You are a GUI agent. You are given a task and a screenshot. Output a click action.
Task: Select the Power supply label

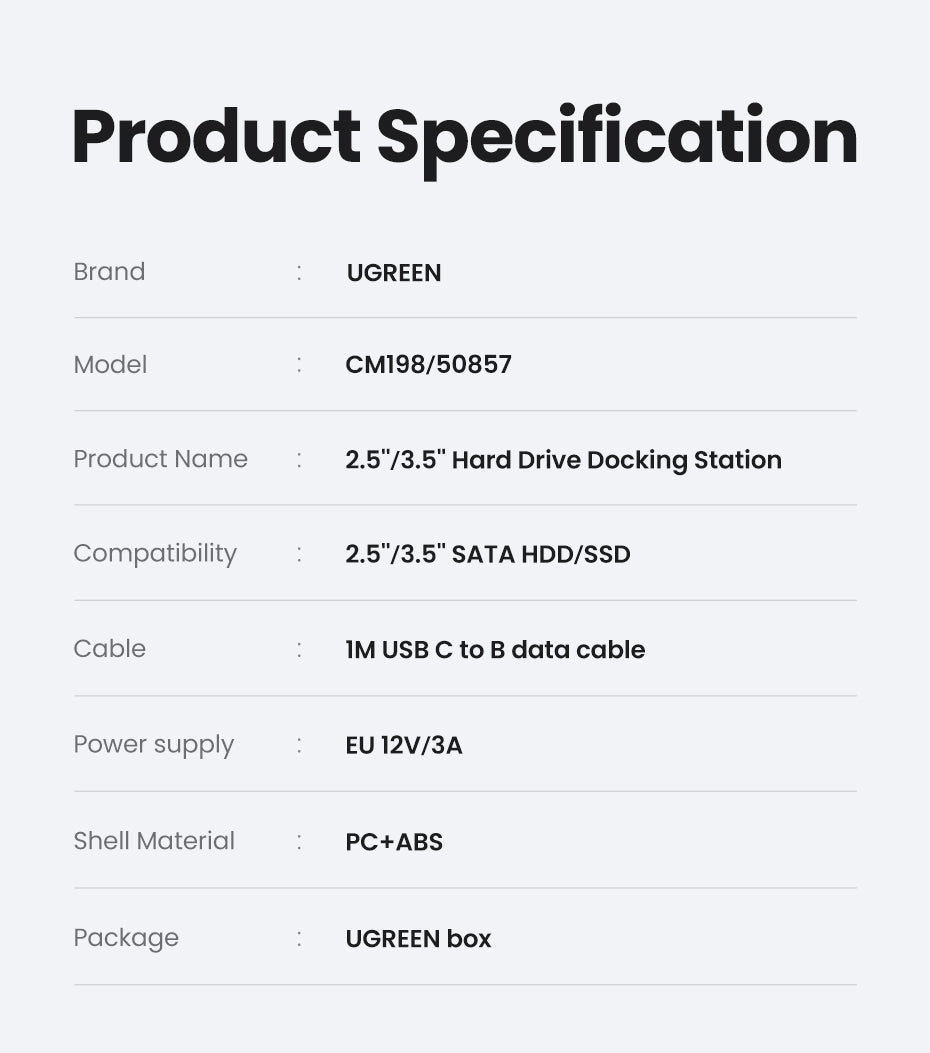click(153, 745)
